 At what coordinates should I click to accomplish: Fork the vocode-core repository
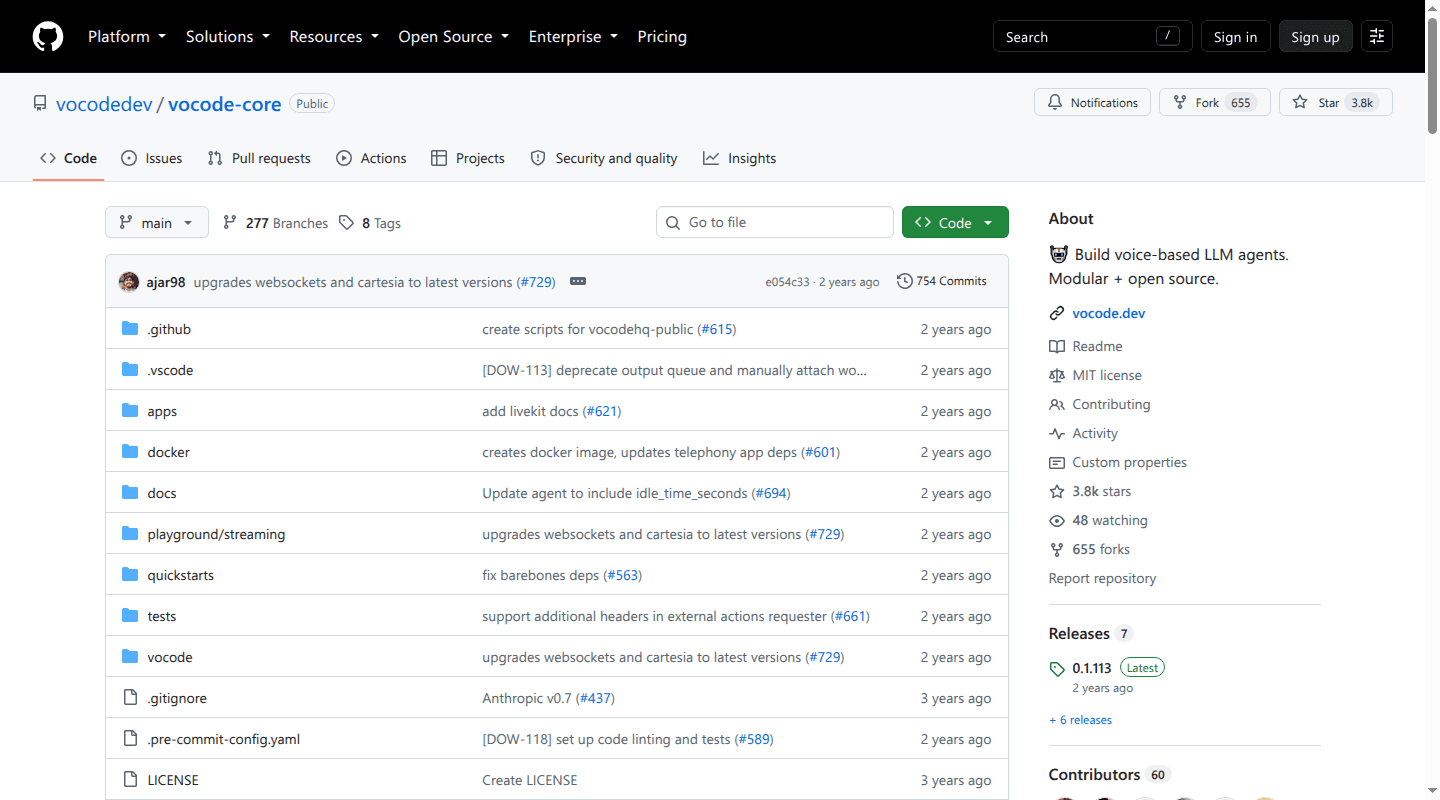click(x=1214, y=102)
